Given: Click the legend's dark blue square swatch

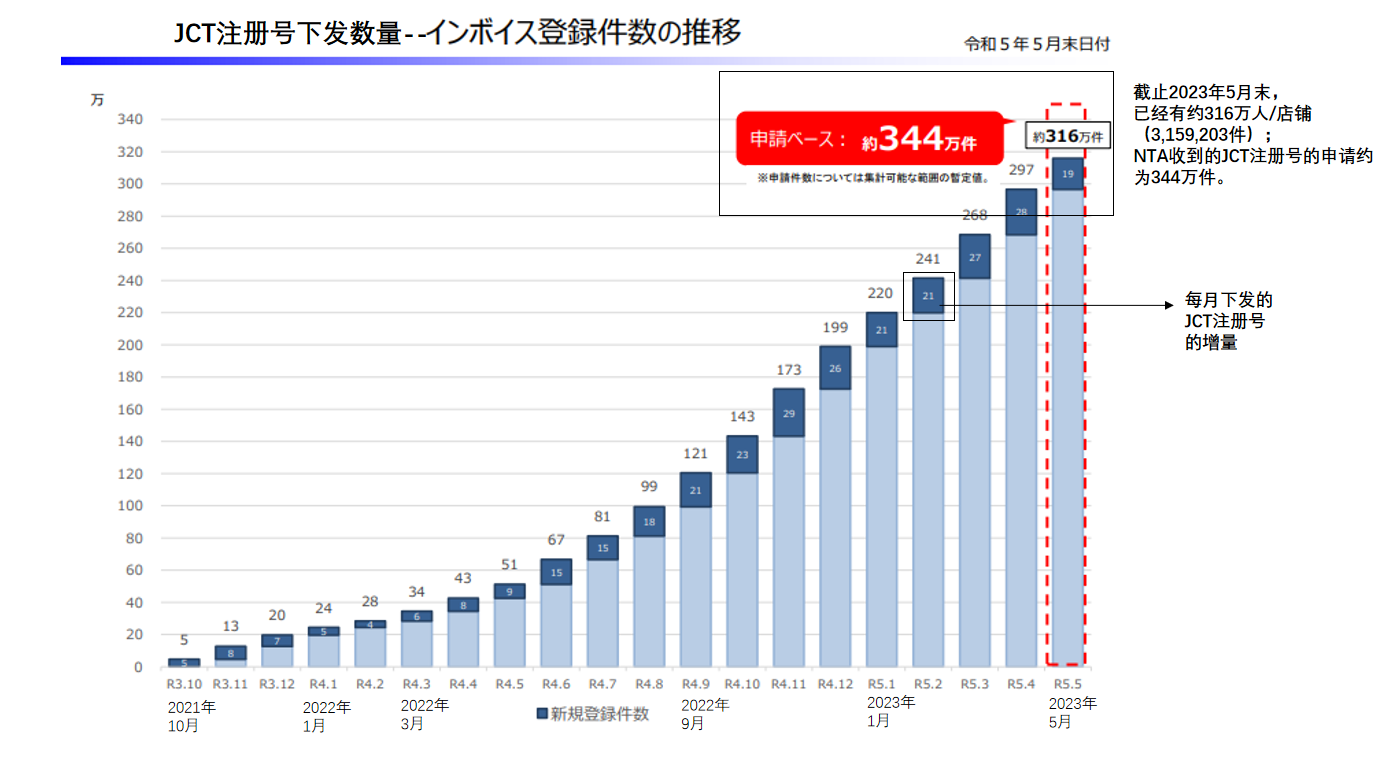Looking at the screenshot, I should 542,714.
